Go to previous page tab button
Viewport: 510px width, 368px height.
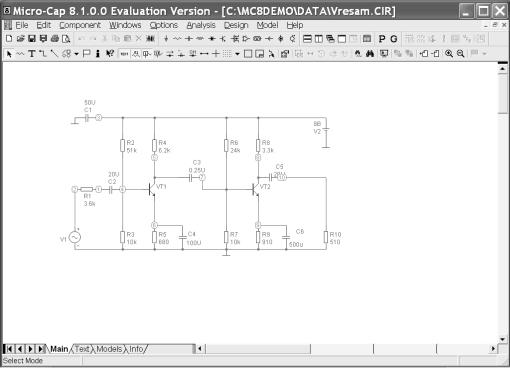coord(20,349)
